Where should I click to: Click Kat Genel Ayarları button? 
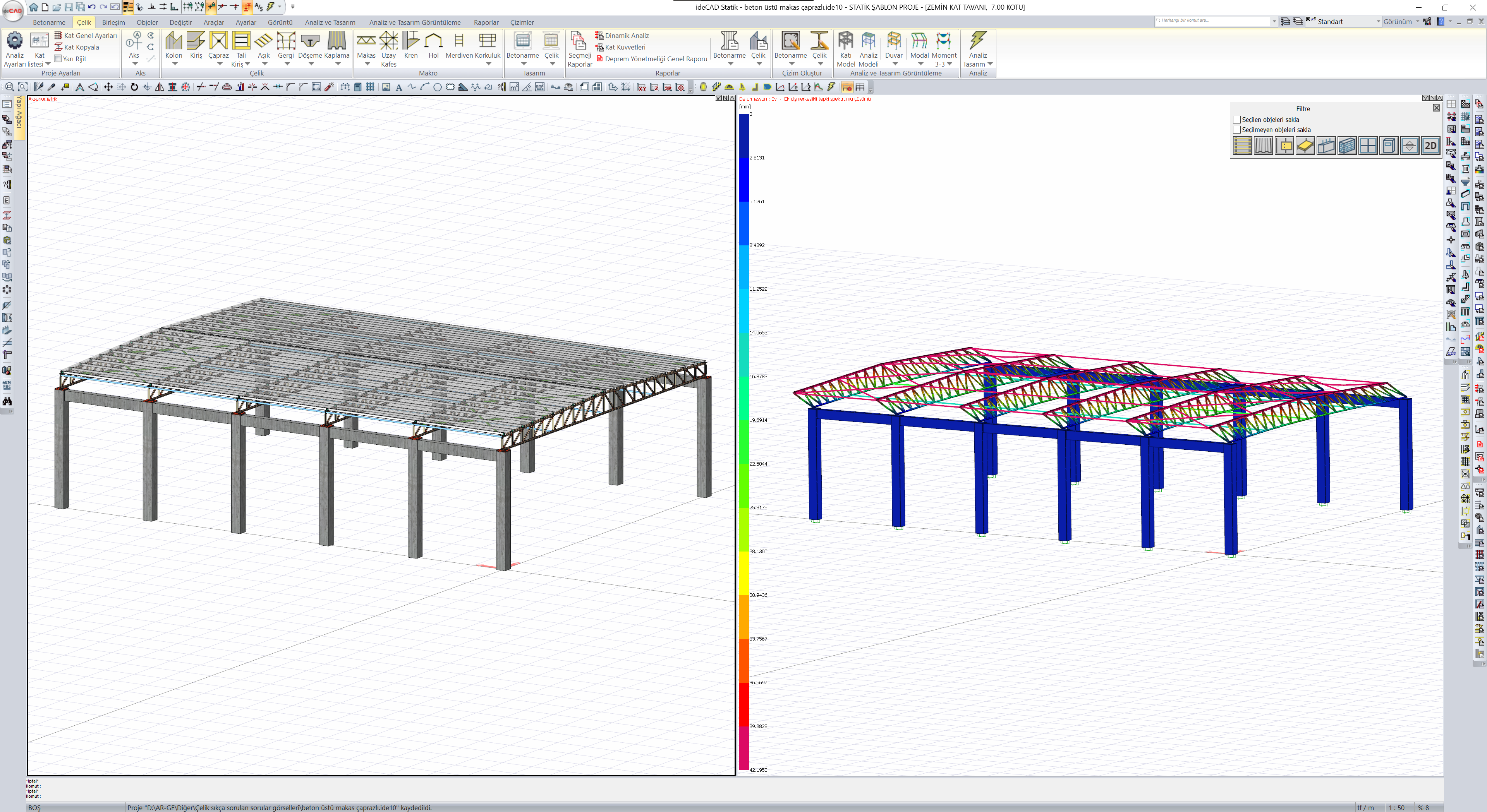click(89, 36)
